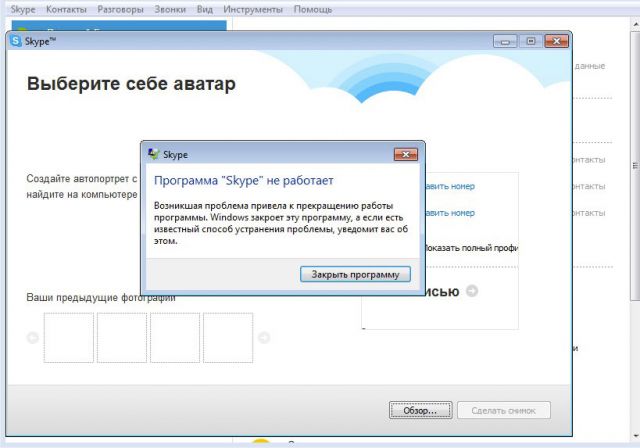Image resolution: width=640 pixels, height=448 pixels.
Task: Open the Skype menu in menu bar
Action: click(x=23, y=9)
